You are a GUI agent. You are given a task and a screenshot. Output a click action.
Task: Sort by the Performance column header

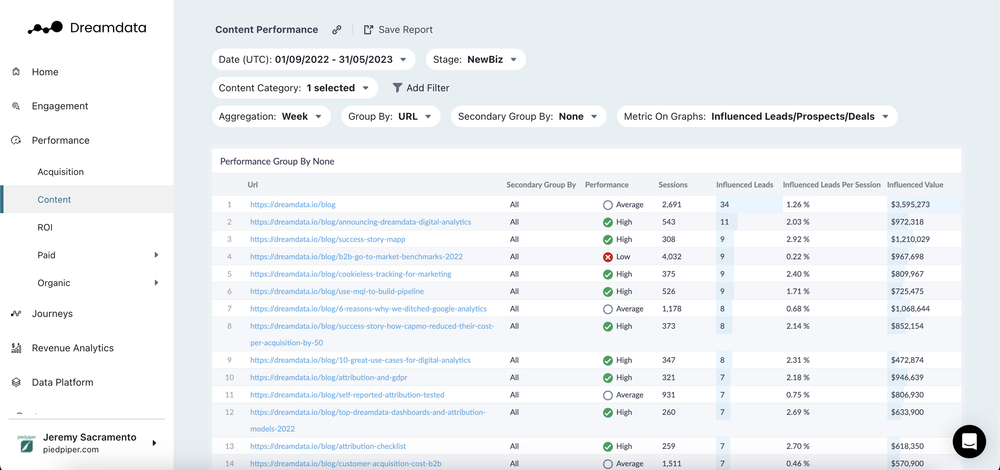click(x=607, y=185)
